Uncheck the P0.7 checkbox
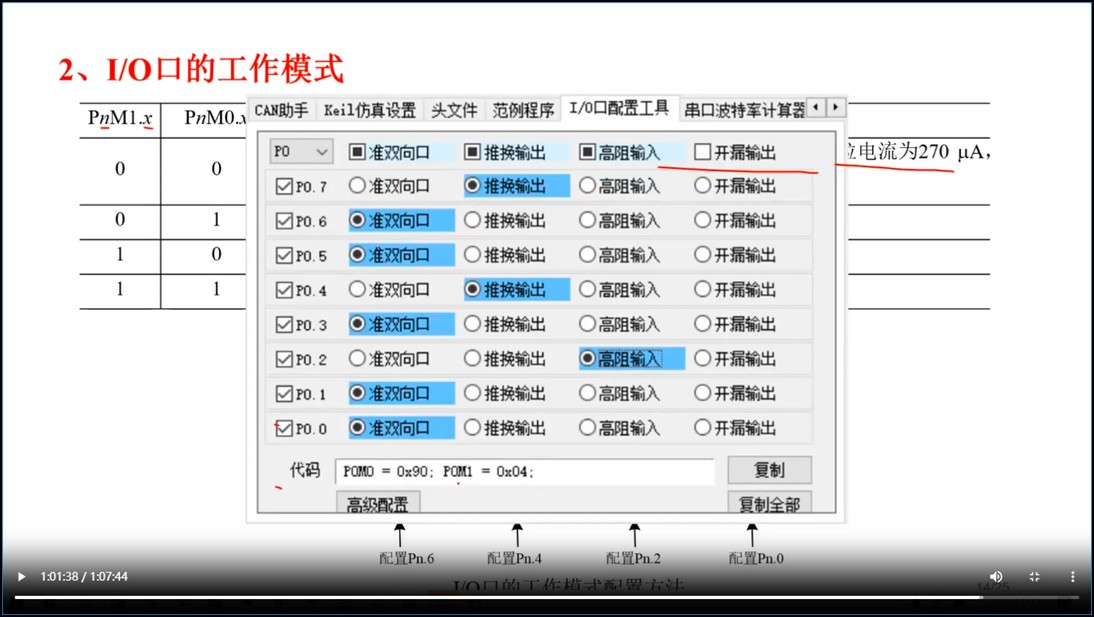Screen dimensions: 1094x617 [284, 187]
